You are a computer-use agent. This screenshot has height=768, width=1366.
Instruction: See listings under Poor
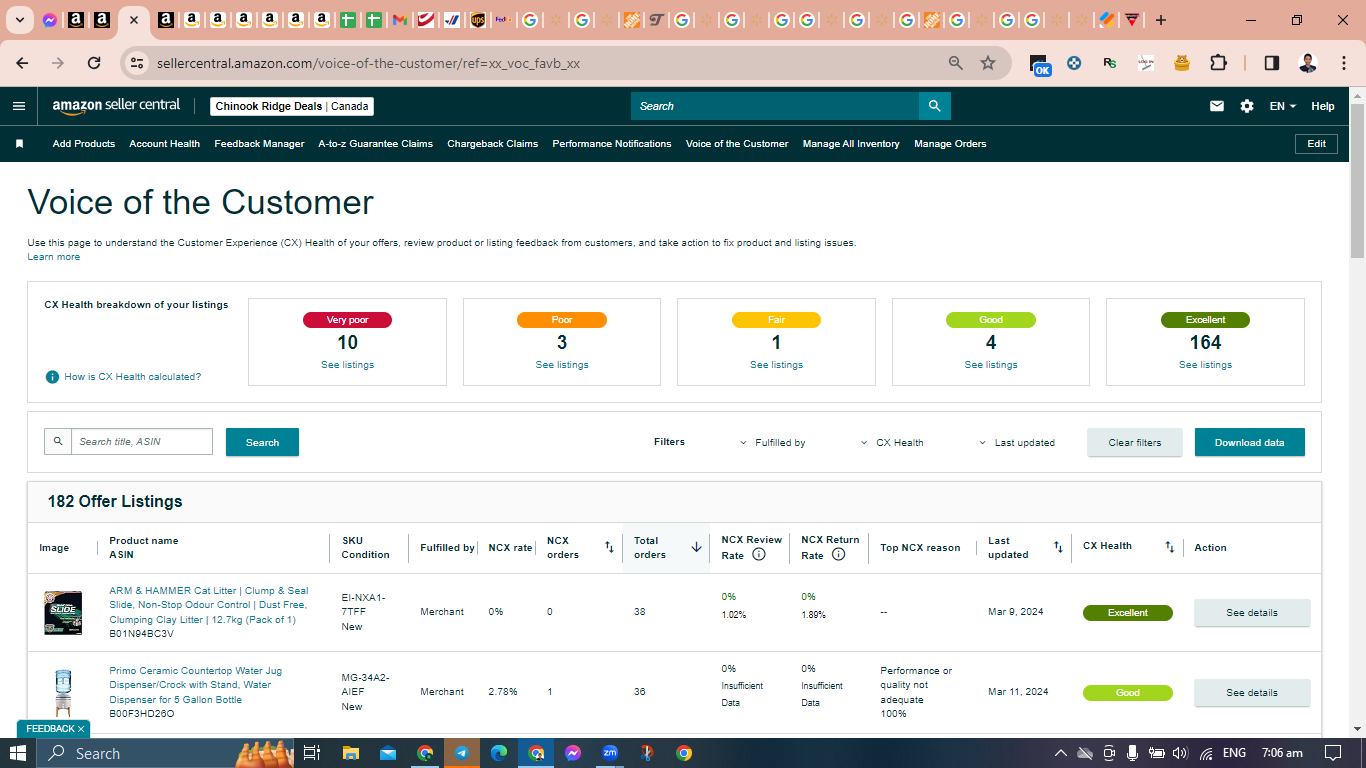point(562,365)
